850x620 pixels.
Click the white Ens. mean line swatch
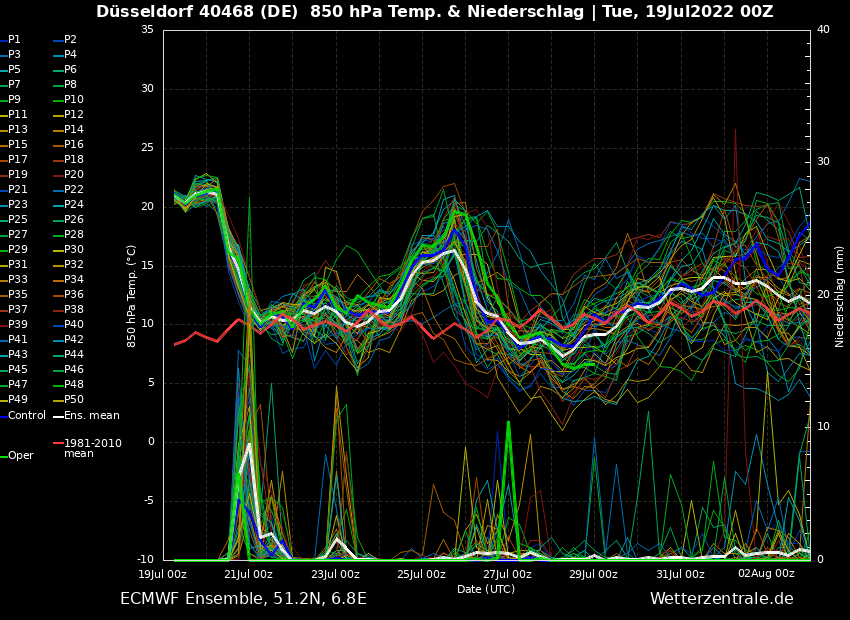[58, 415]
